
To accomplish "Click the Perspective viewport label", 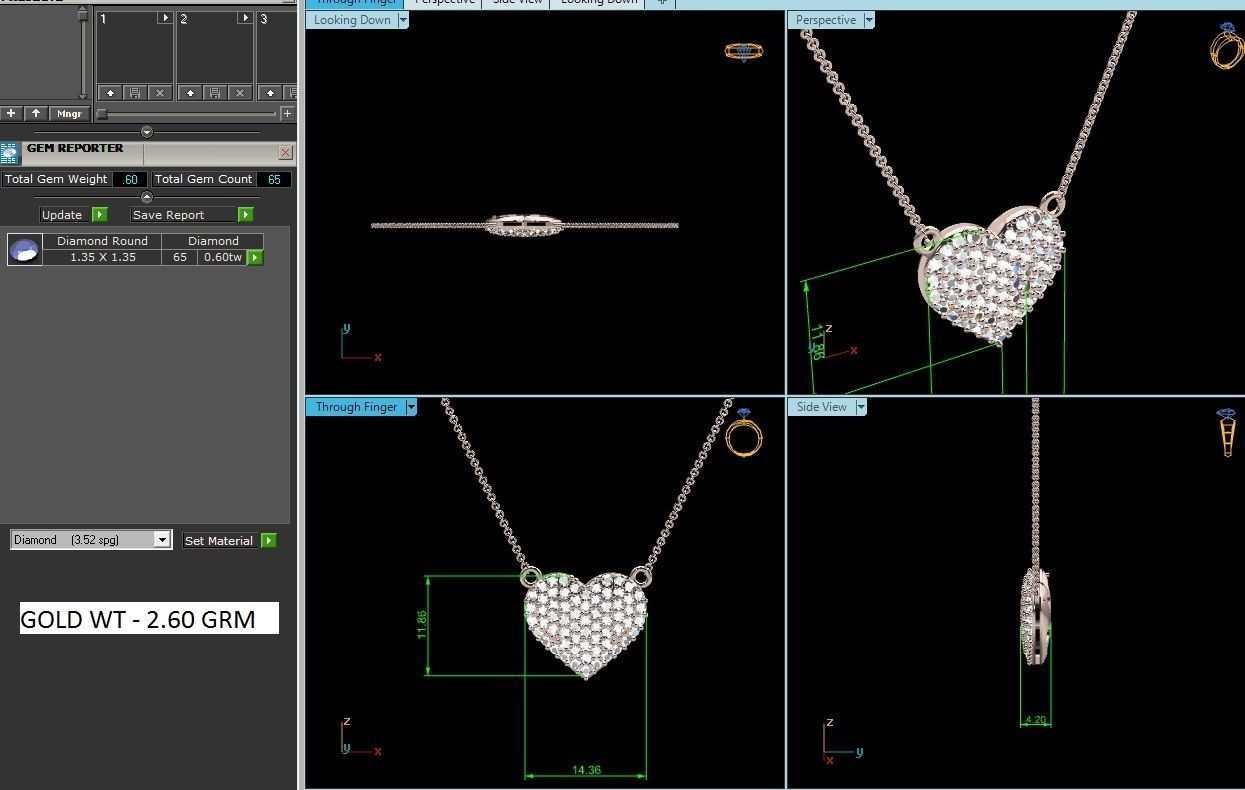I will click(x=826, y=20).
